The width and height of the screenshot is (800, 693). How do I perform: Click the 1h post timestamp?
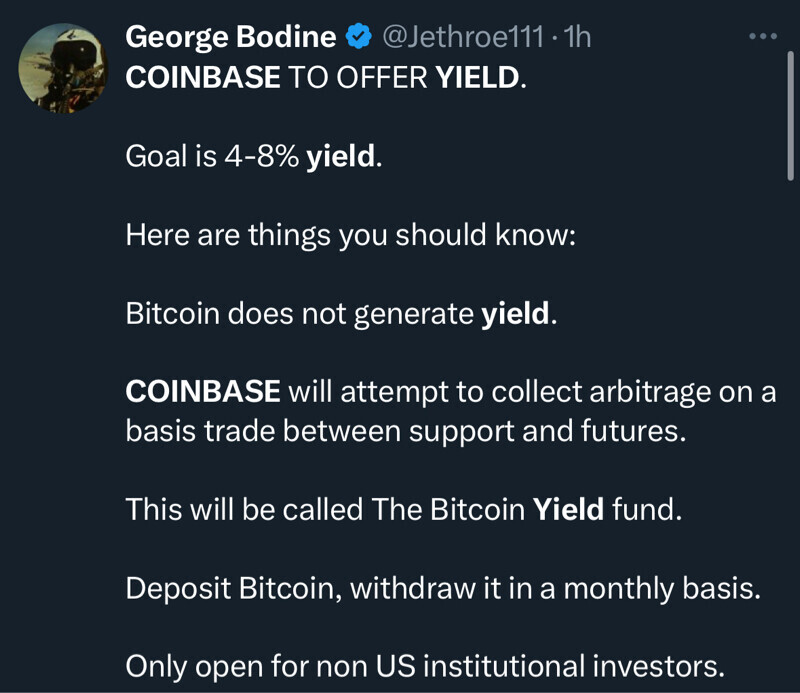[x=579, y=38]
